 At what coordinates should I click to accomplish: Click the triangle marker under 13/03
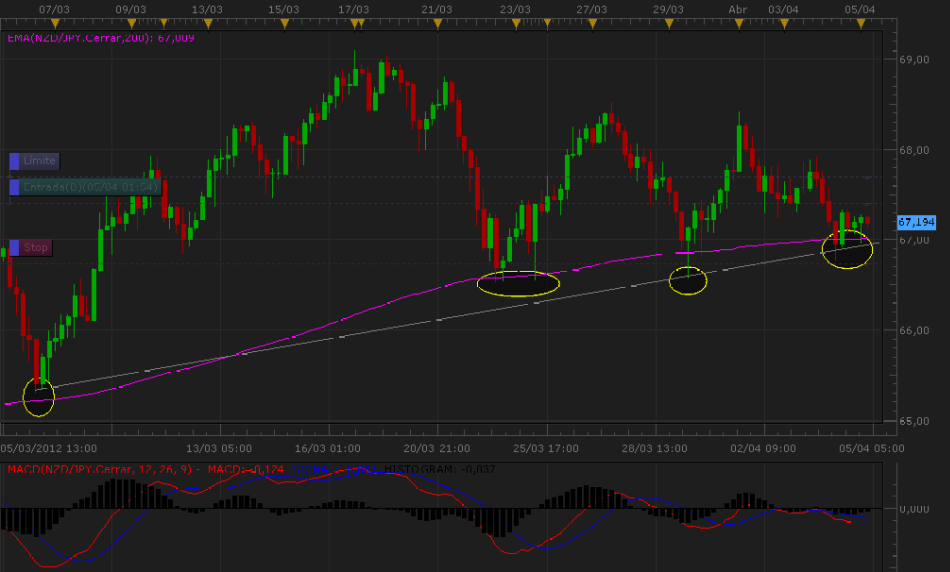coord(206,21)
